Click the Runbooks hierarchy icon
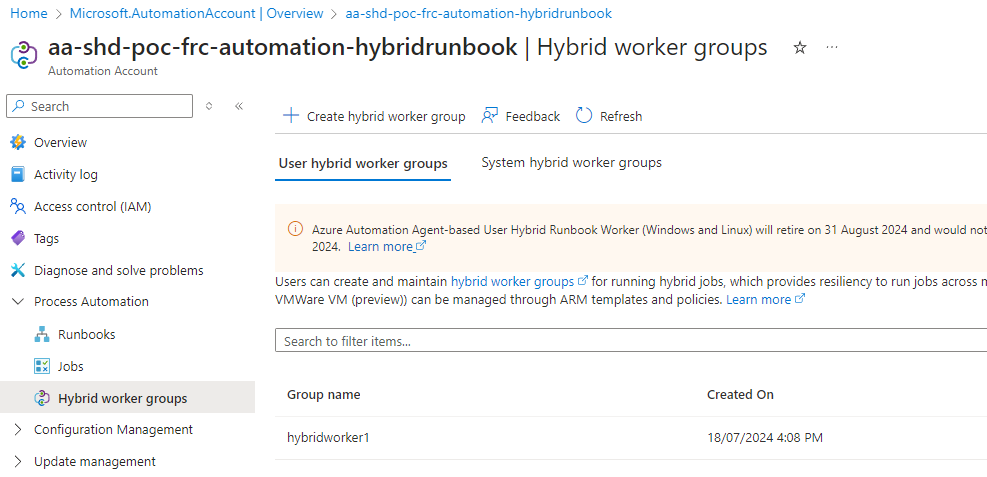 coord(42,334)
